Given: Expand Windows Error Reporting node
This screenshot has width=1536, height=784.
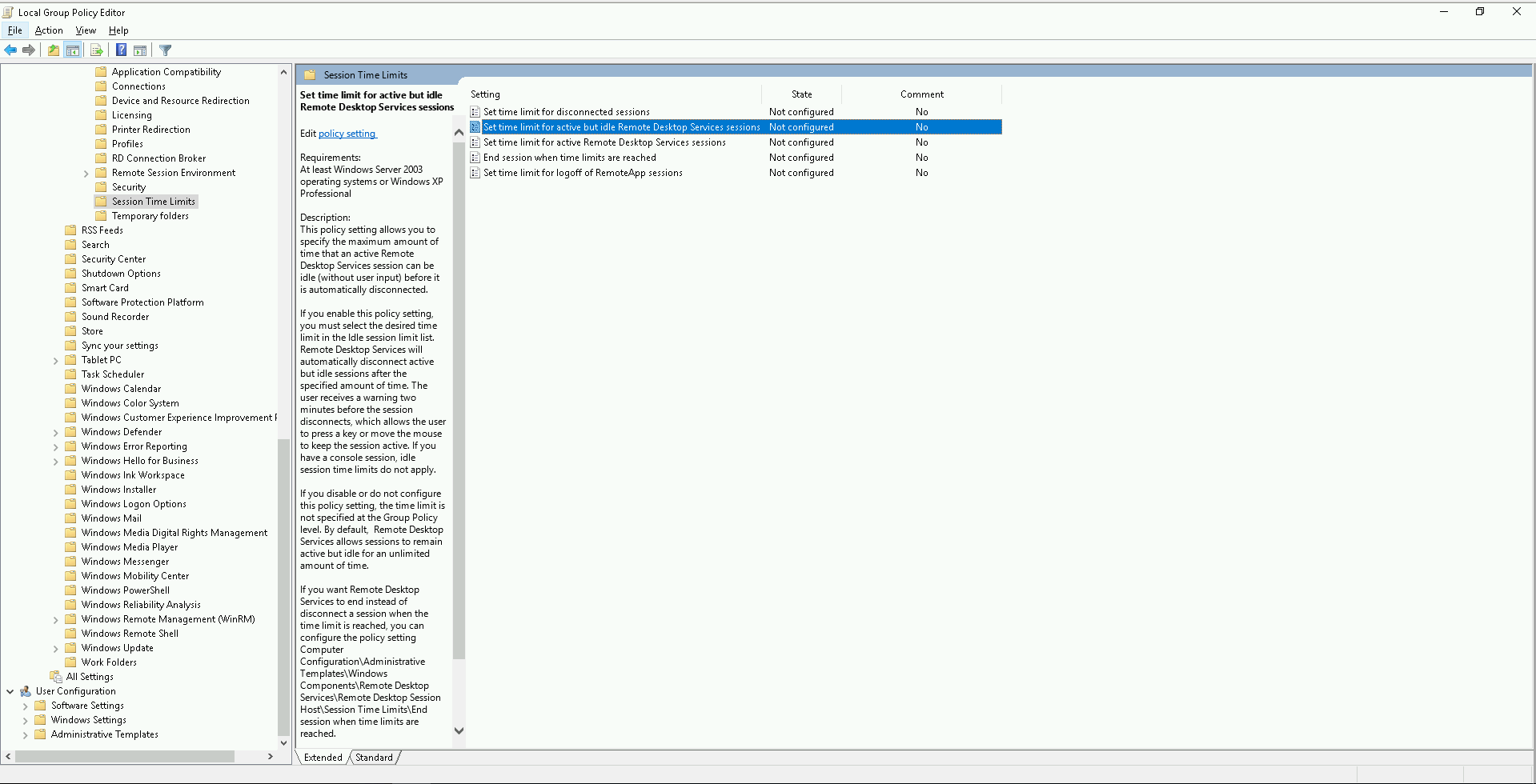Looking at the screenshot, I should point(56,447).
